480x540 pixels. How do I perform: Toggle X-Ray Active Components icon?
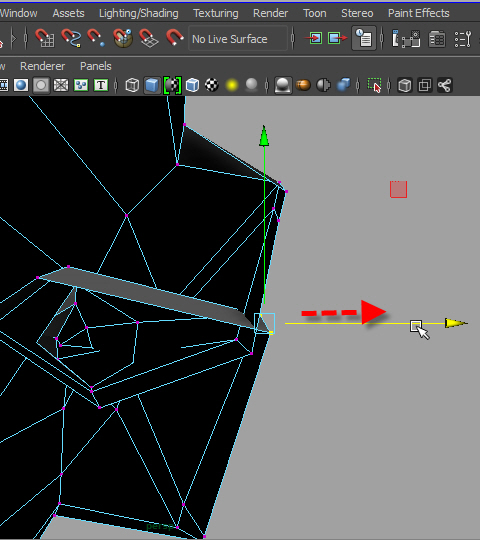pos(425,85)
